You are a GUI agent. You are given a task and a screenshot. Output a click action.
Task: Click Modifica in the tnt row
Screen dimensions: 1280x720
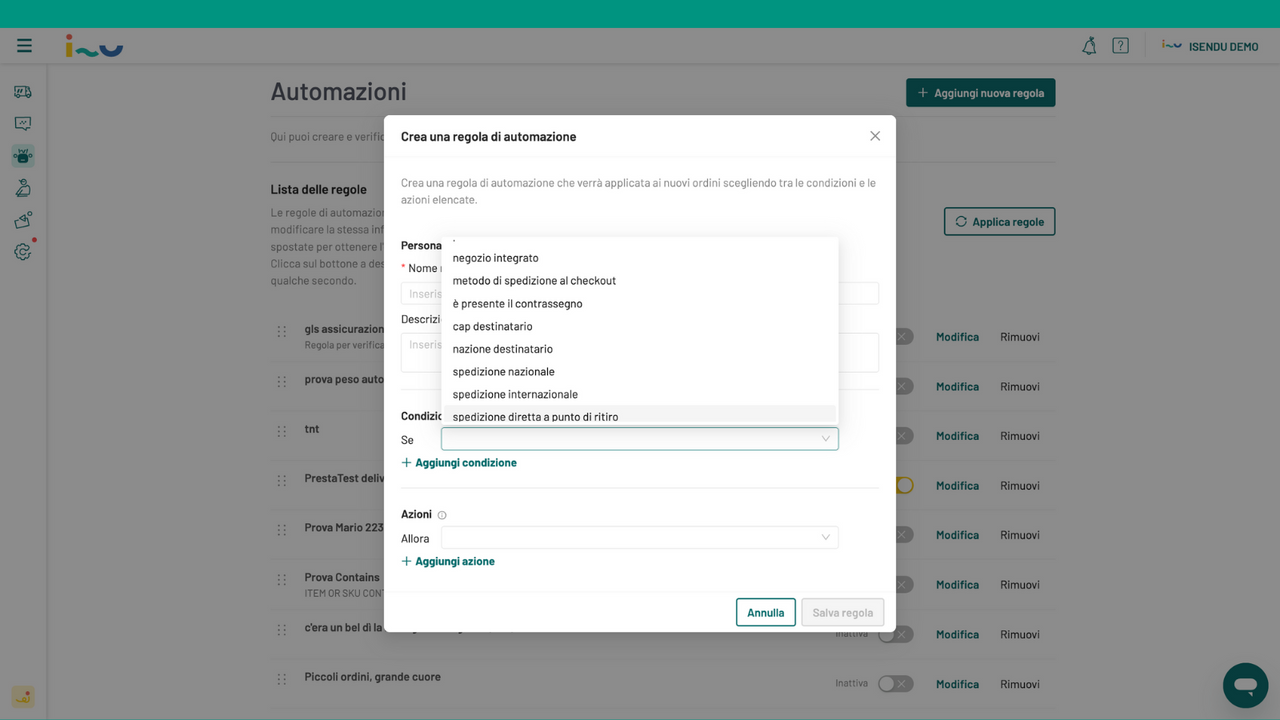pyautogui.click(x=957, y=436)
